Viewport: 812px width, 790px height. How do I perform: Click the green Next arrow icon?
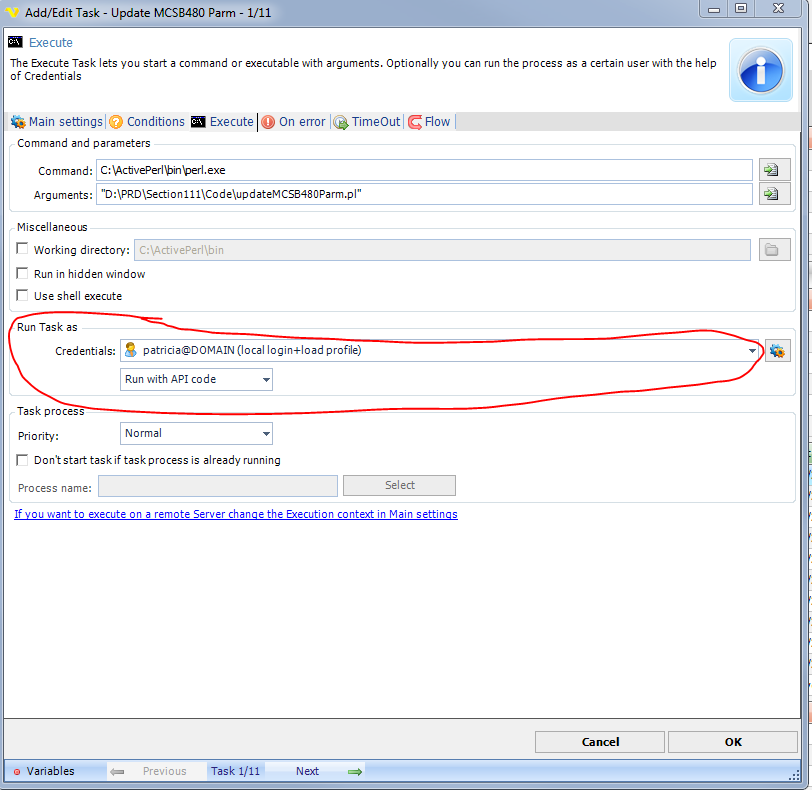[x=354, y=771]
